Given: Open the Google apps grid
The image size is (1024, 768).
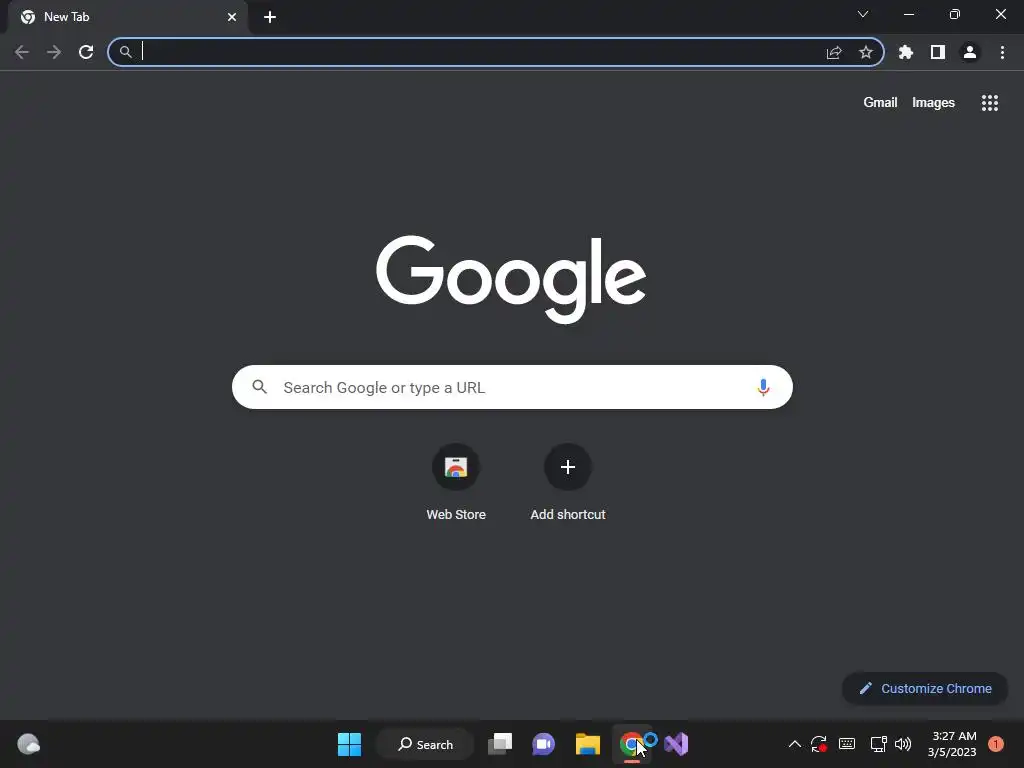Looking at the screenshot, I should tap(990, 103).
